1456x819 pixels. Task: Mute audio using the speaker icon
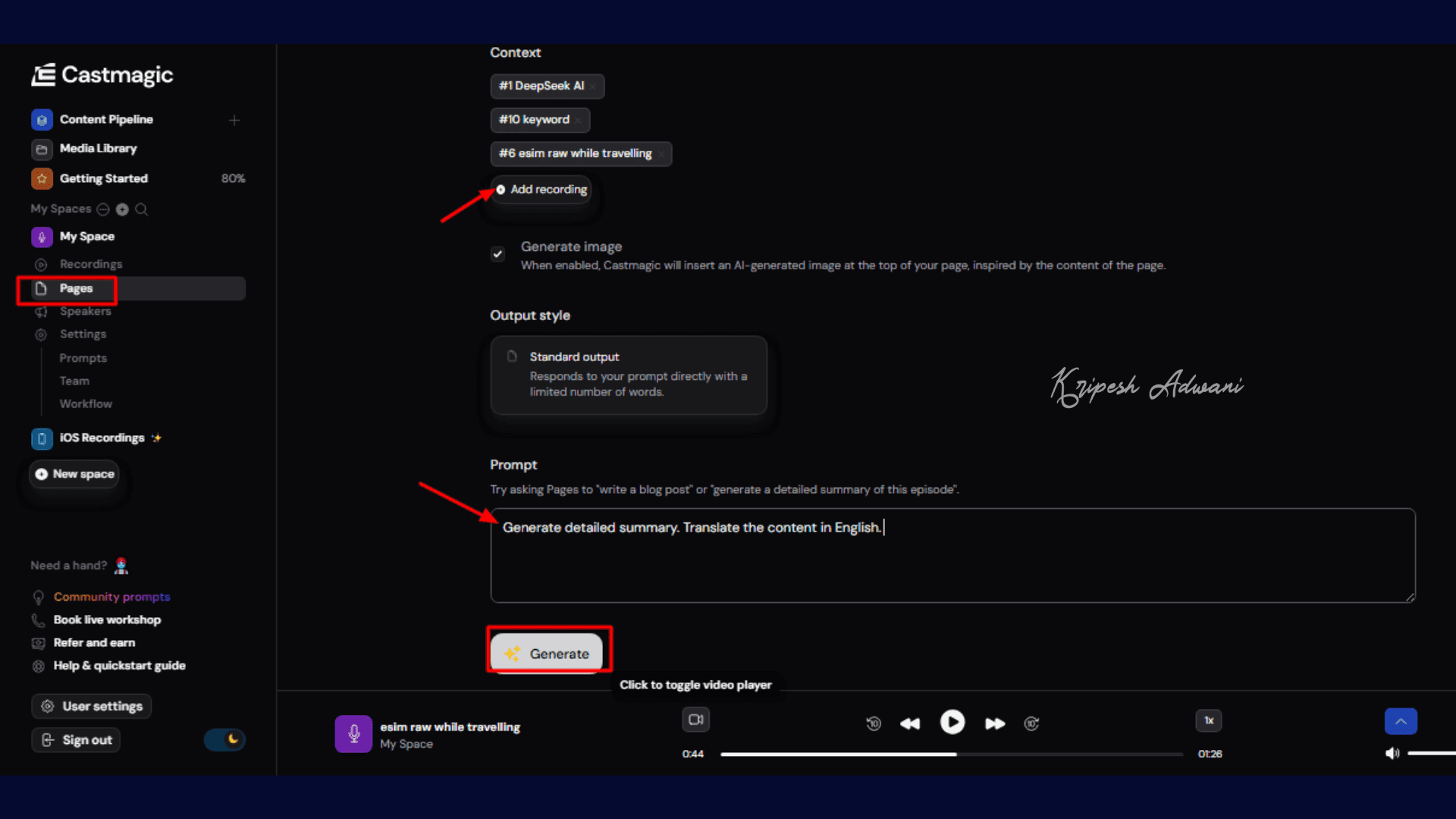(1392, 753)
